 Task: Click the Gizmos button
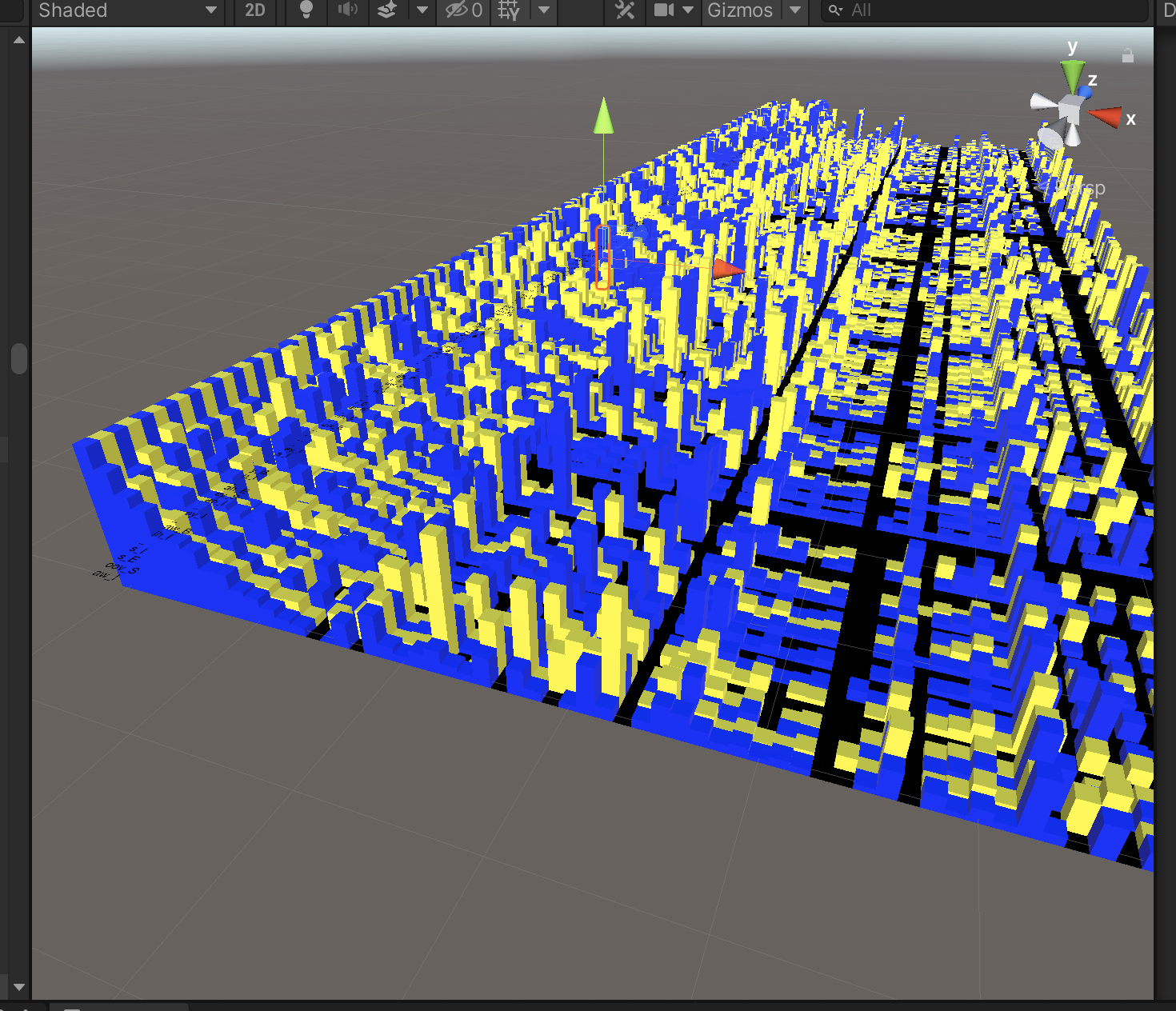click(x=740, y=10)
